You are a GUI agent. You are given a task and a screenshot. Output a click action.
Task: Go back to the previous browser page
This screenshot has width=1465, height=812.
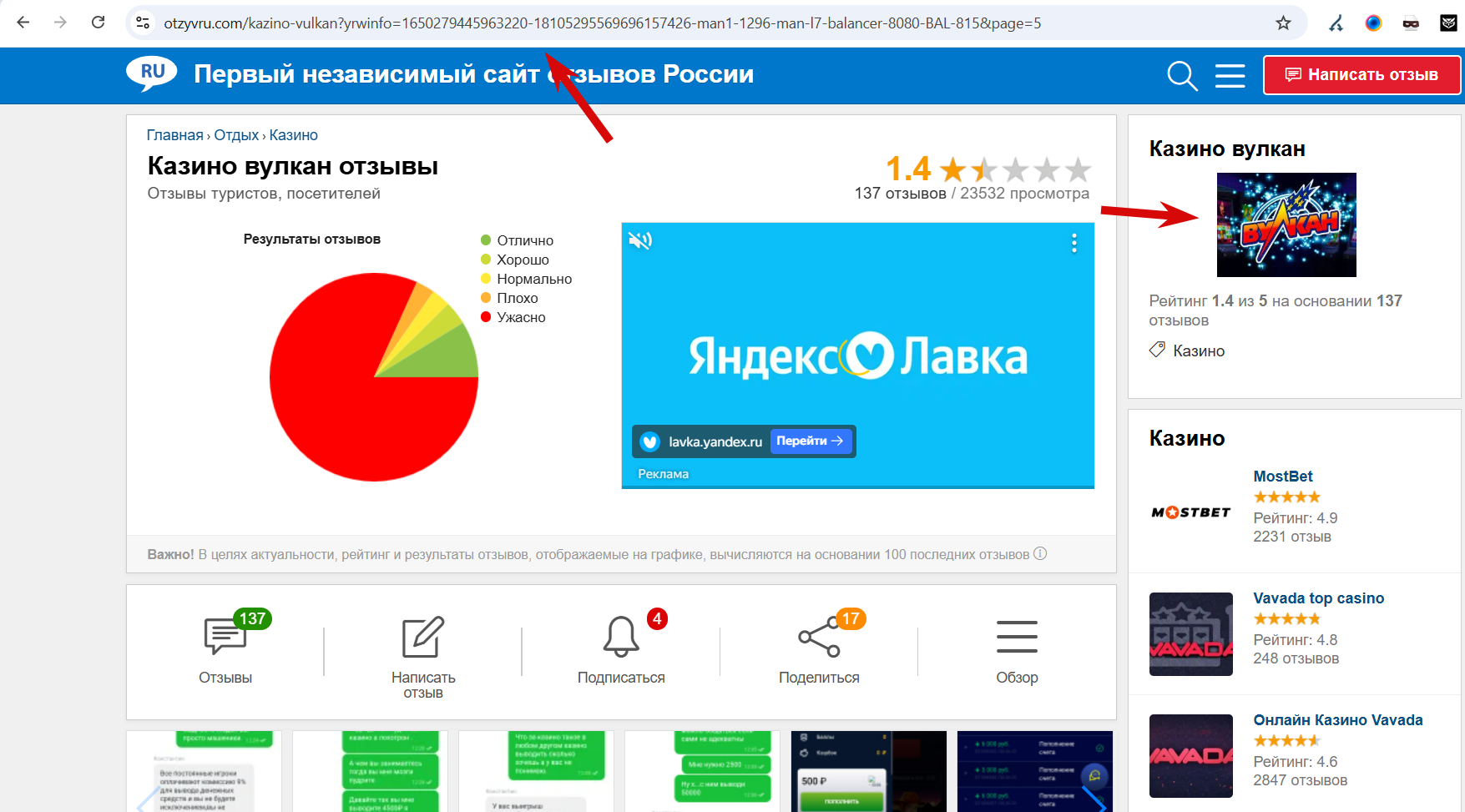[23, 23]
